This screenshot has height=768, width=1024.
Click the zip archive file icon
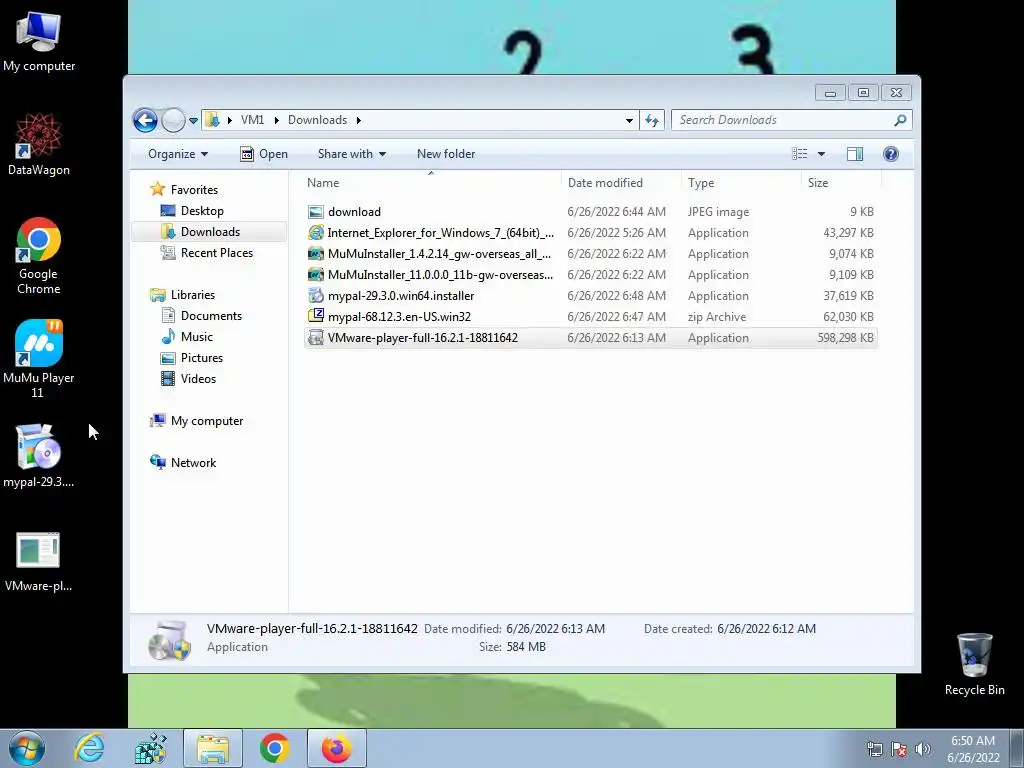coord(315,316)
